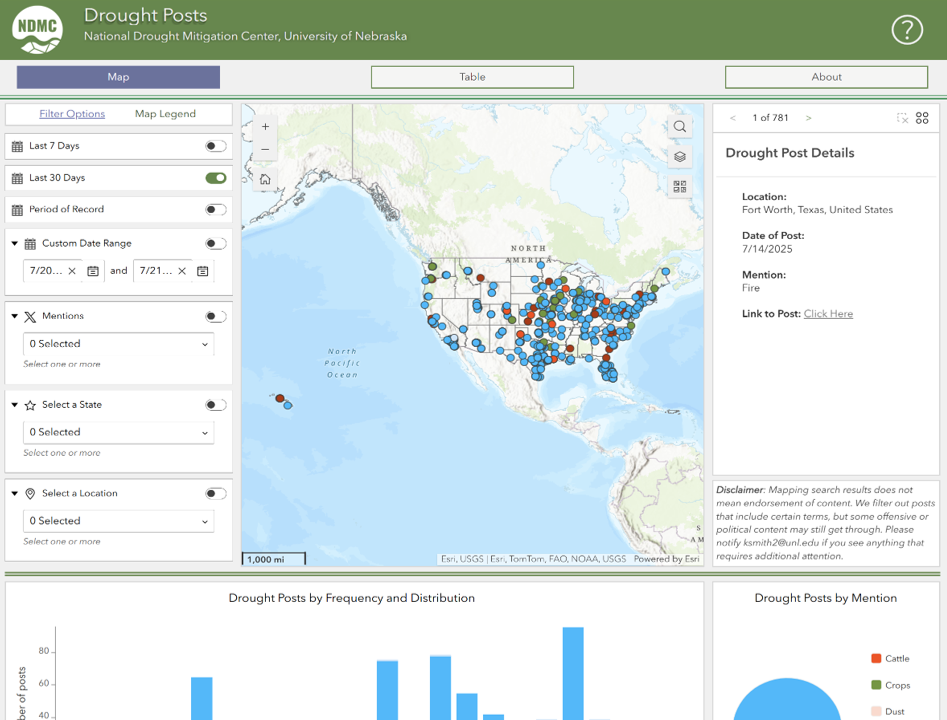The width and height of the screenshot is (947, 720).
Task: Show the Filter Options tab
Action: pos(72,114)
